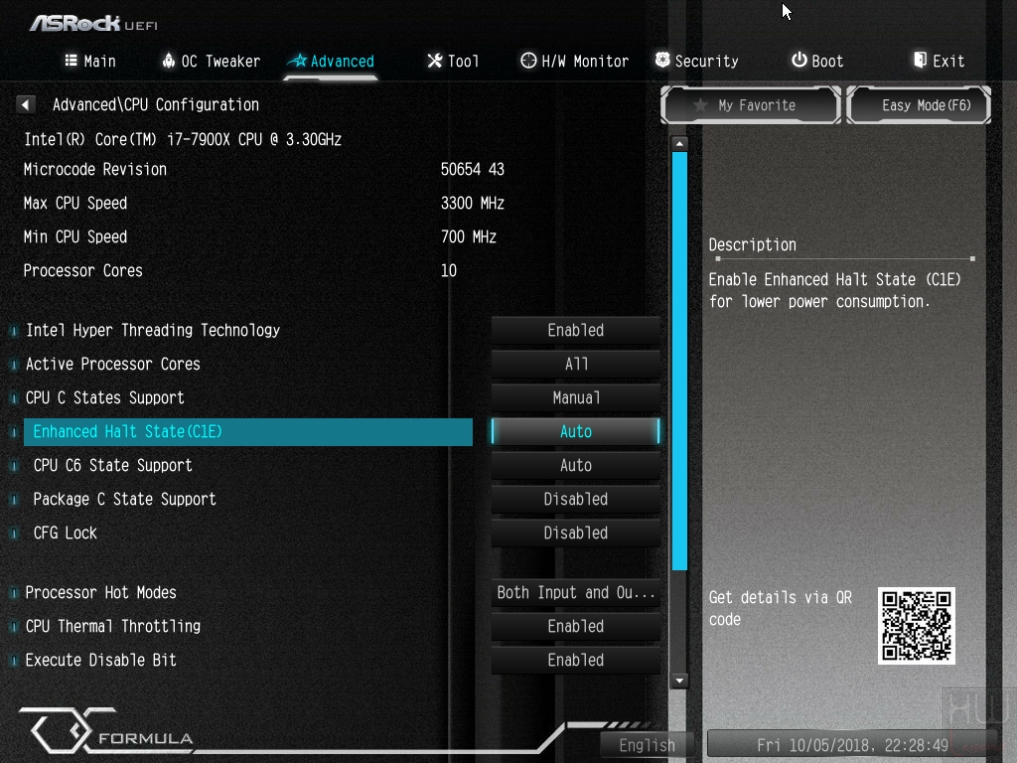Go to the H/W Monitor tab
Screen dimensions: 1017x763
(x=575, y=61)
